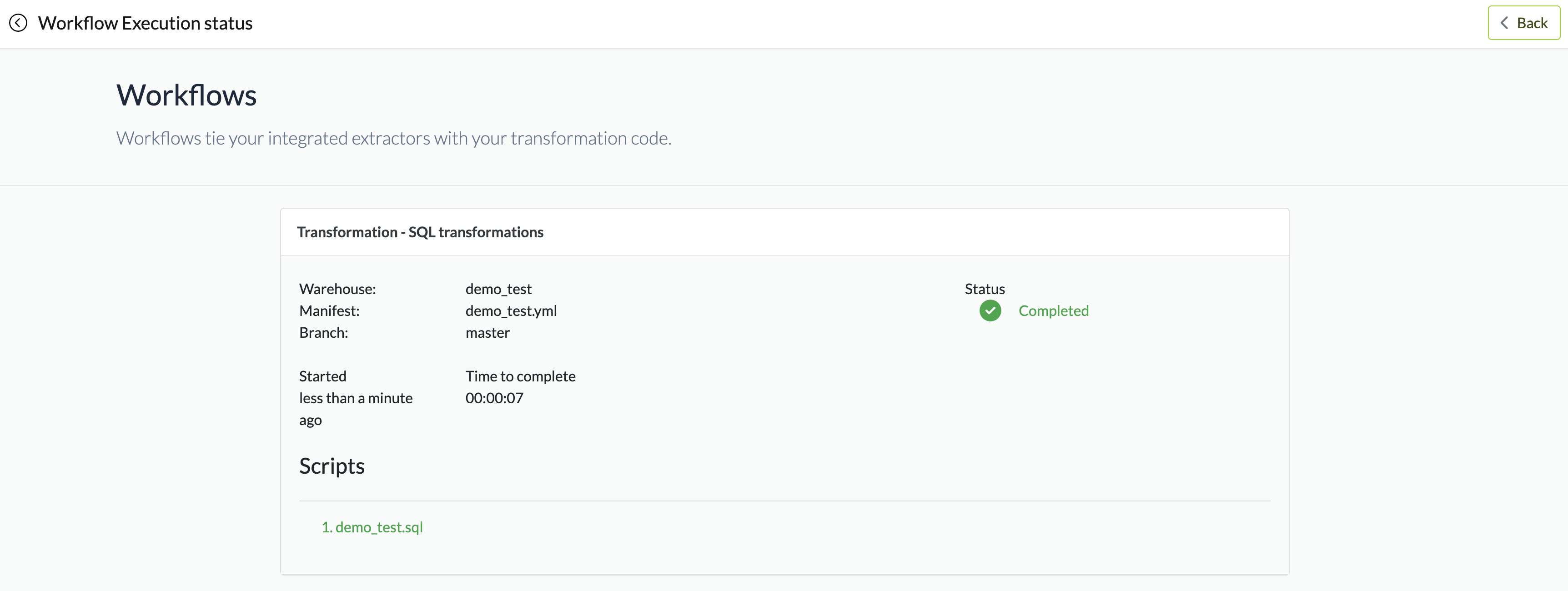The image size is (1568, 591).
Task: Click the Completed status text
Action: [x=1053, y=311]
